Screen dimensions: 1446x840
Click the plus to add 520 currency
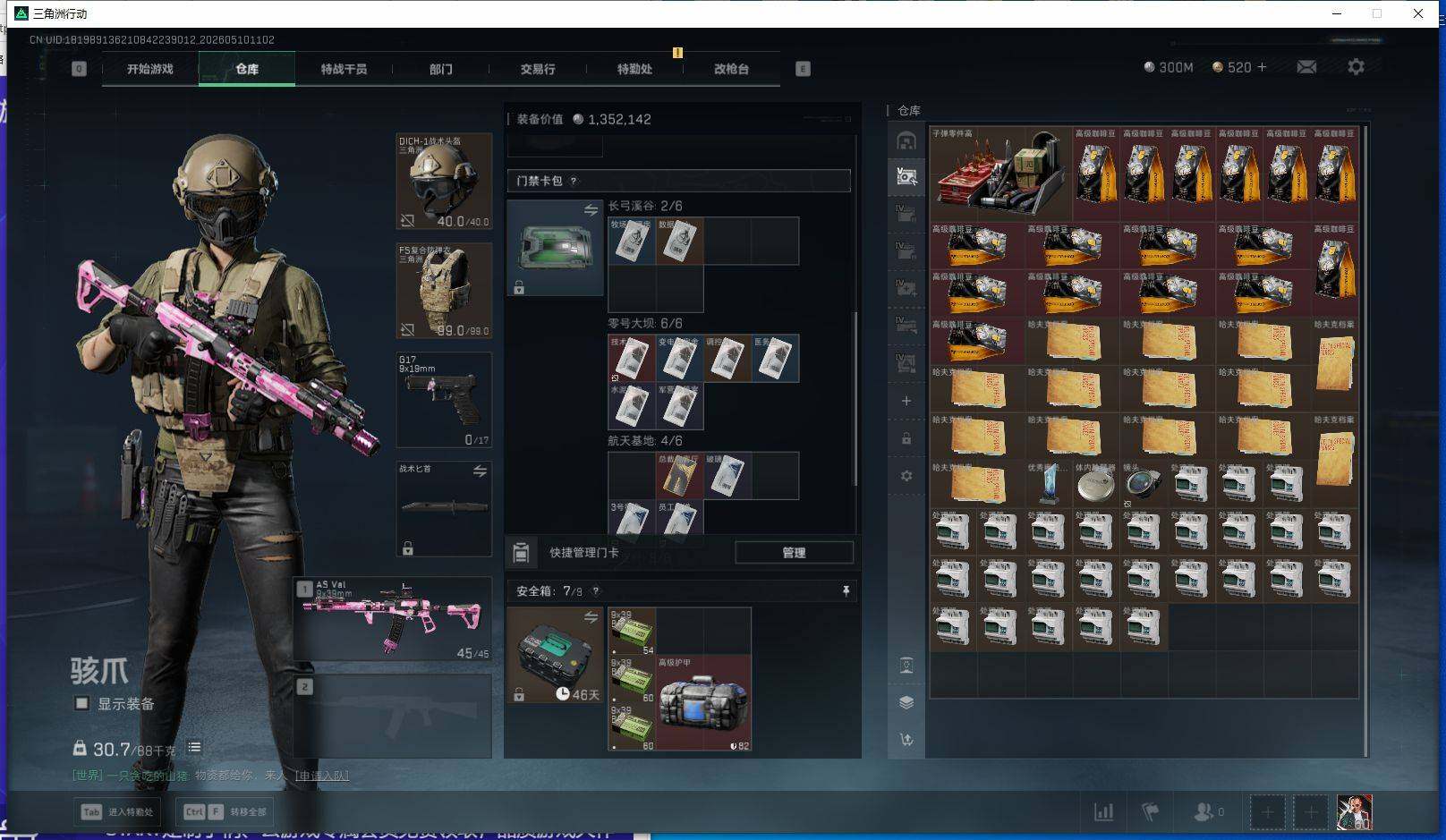pos(1262,67)
